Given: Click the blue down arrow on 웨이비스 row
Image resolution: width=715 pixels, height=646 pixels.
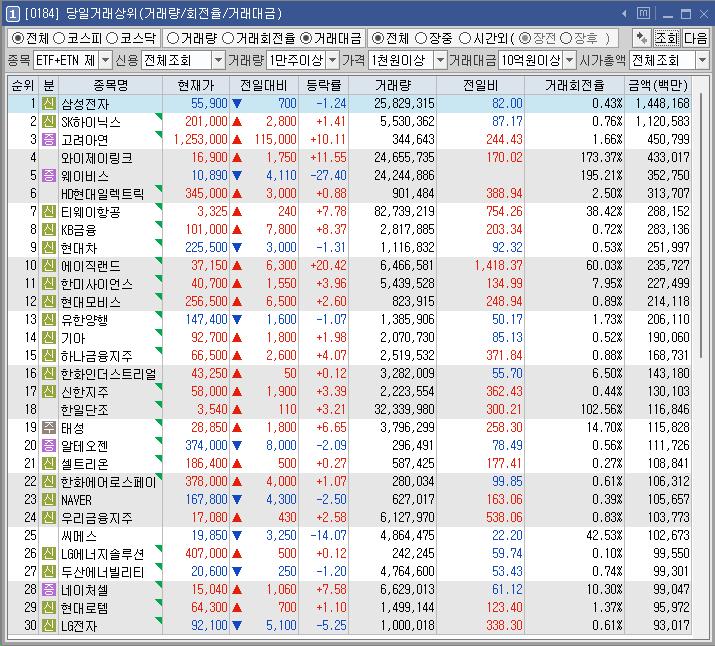Looking at the screenshot, I should coord(237,176).
